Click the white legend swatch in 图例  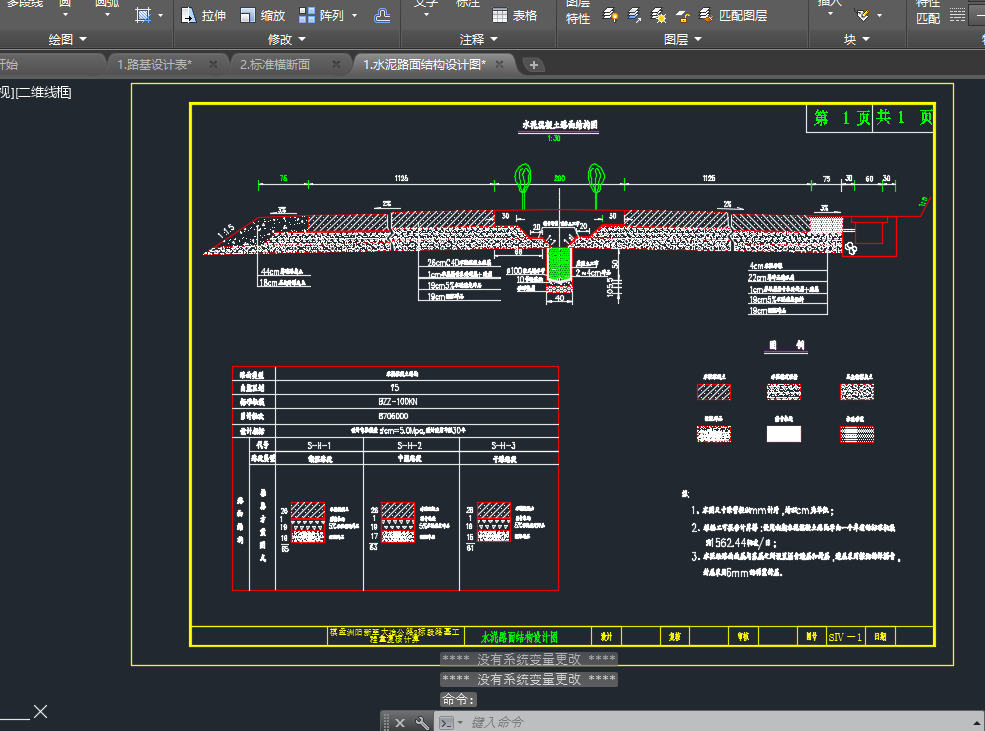(783, 434)
